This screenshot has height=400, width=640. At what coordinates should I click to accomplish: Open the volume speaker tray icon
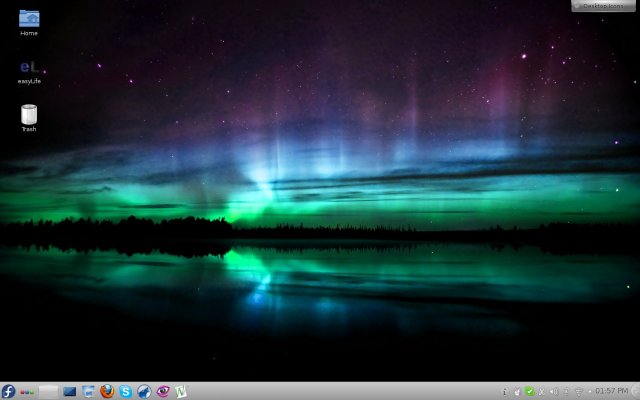coord(554,392)
